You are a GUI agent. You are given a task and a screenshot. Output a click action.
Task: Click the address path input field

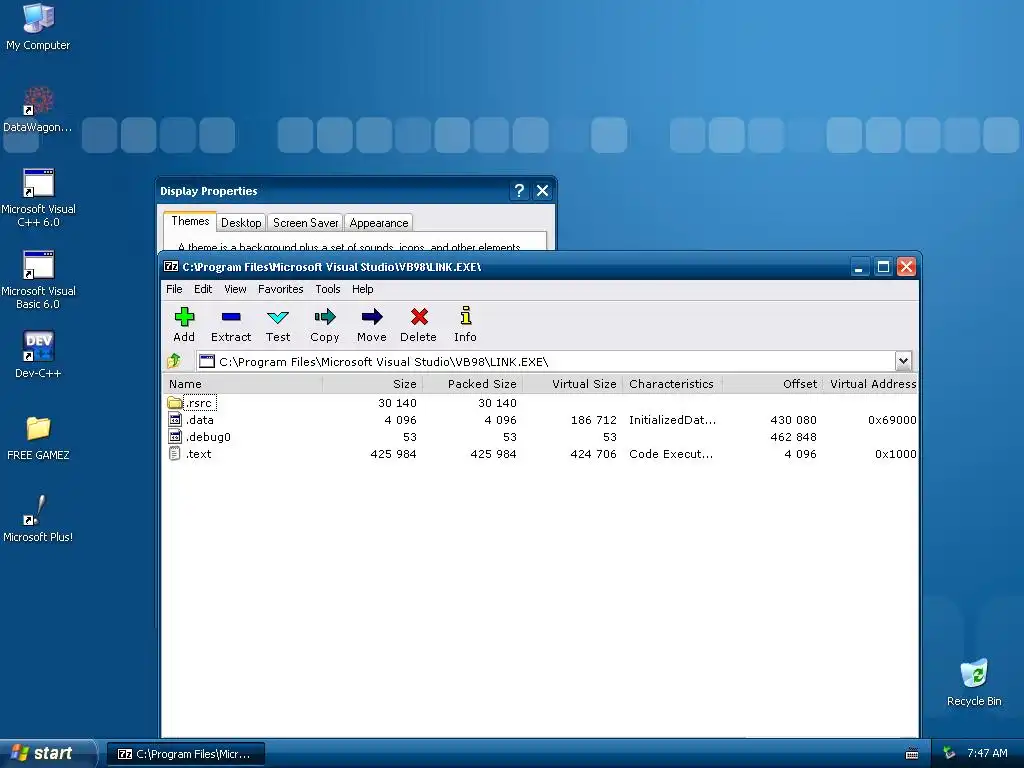coord(545,361)
